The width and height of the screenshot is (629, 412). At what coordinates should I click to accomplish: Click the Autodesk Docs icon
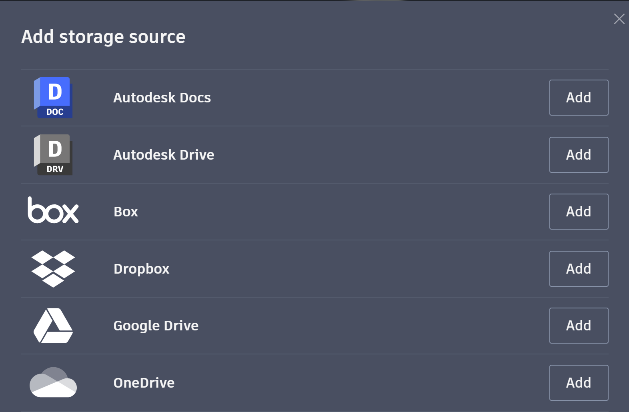pyautogui.click(x=53, y=97)
